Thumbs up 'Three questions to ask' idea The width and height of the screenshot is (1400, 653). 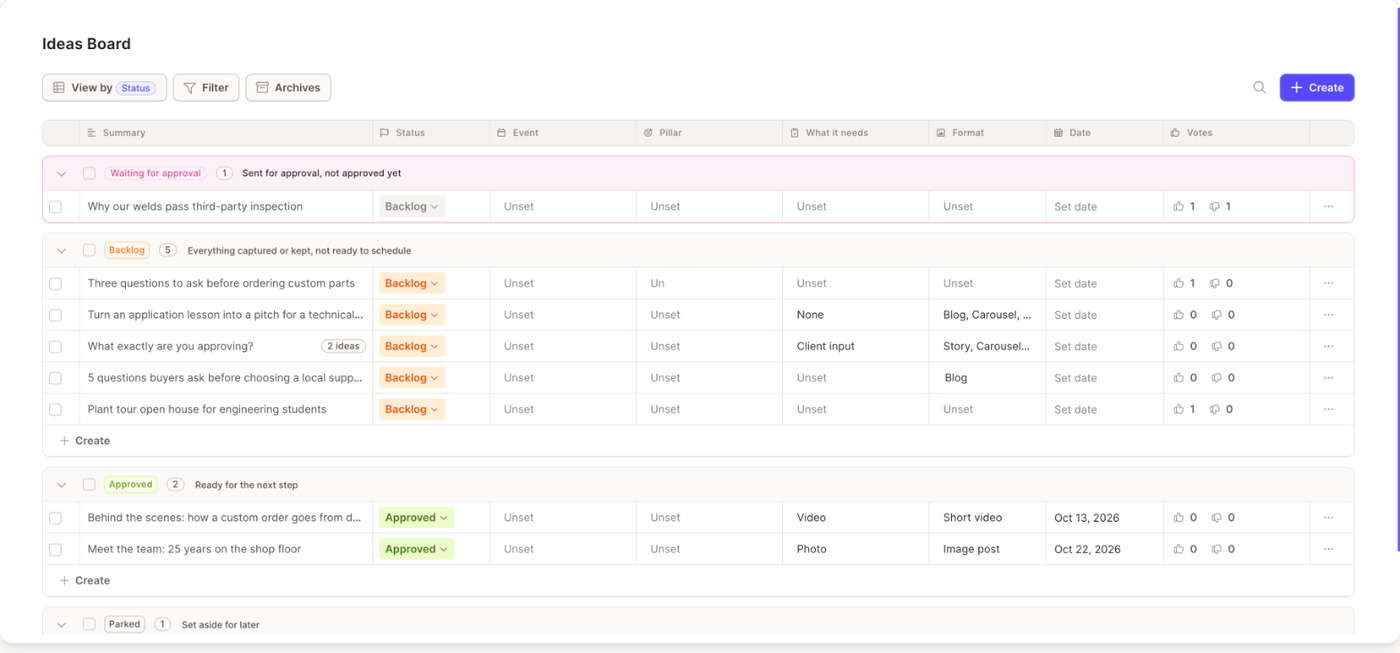click(x=1179, y=284)
